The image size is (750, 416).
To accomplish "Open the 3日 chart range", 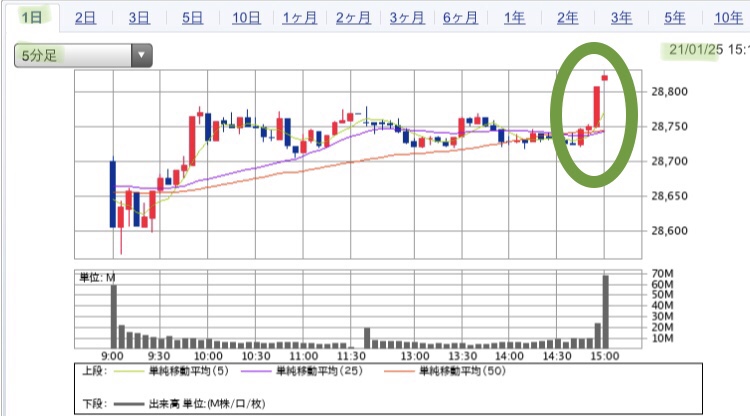I will pyautogui.click(x=139, y=18).
